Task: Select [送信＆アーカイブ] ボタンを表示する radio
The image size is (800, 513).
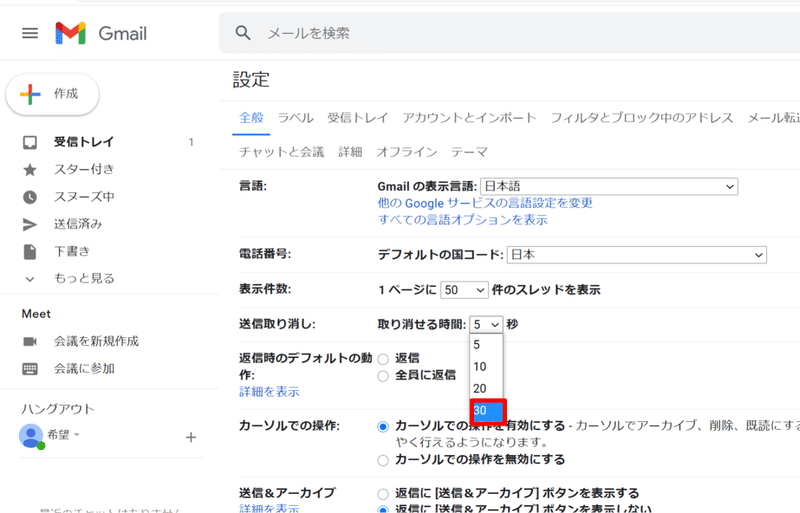Action: click(383, 494)
